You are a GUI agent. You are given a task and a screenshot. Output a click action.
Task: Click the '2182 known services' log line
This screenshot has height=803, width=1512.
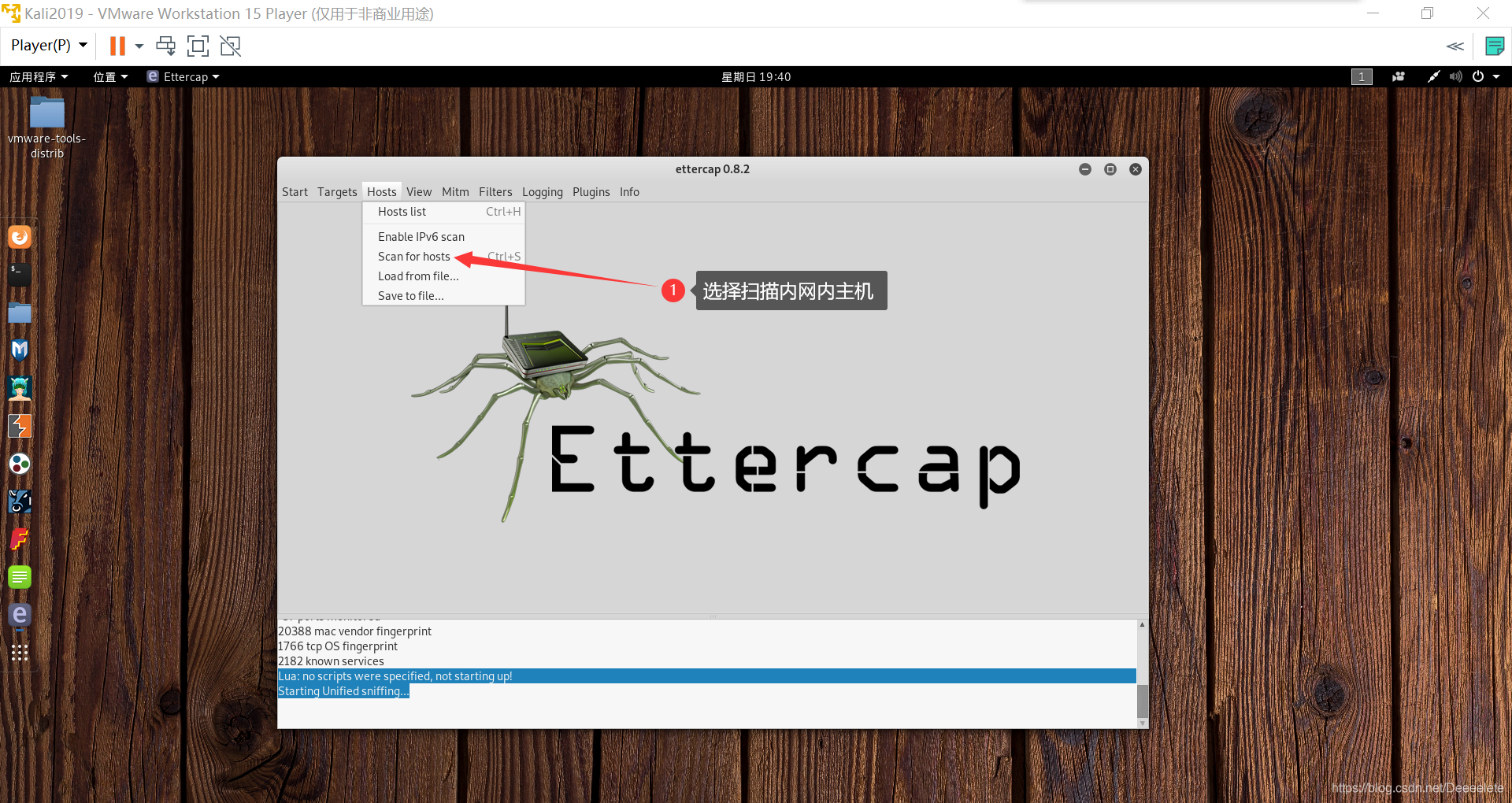point(331,661)
